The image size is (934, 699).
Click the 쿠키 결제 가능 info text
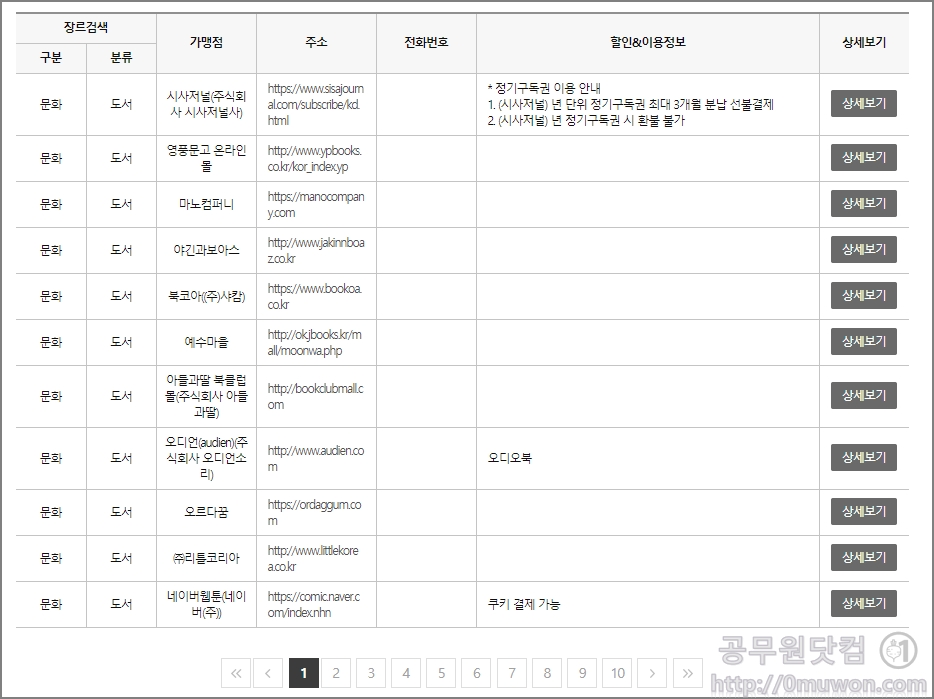(x=524, y=604)
